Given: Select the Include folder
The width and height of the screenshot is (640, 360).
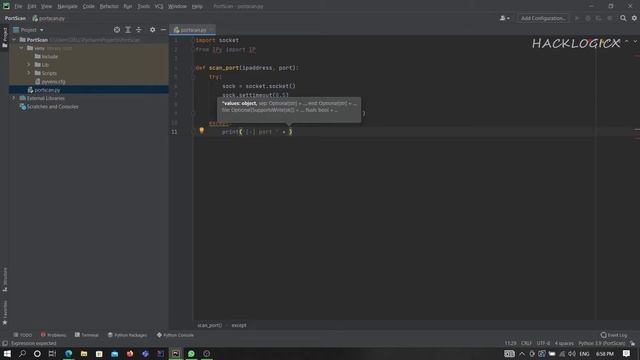Looking at the screenshot, I should pos(46,56).
